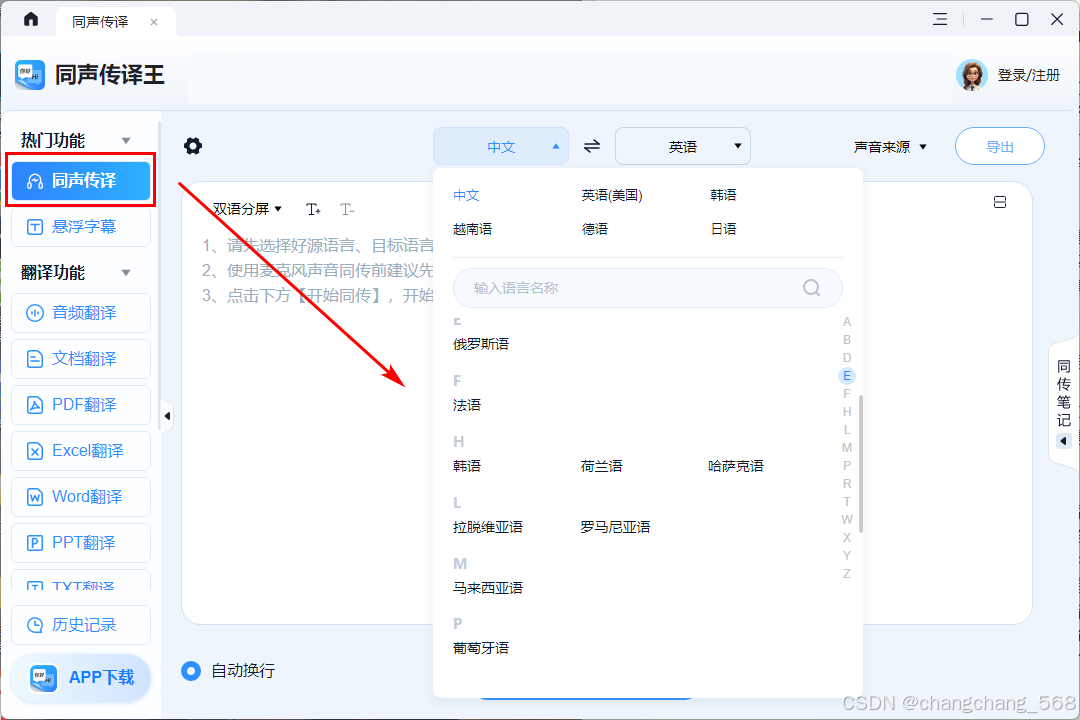Image resolution: width=1080 pixels, height=720 pixels.
Task: Collapse sidebar with left arrow handle
Action: point(167,415)
